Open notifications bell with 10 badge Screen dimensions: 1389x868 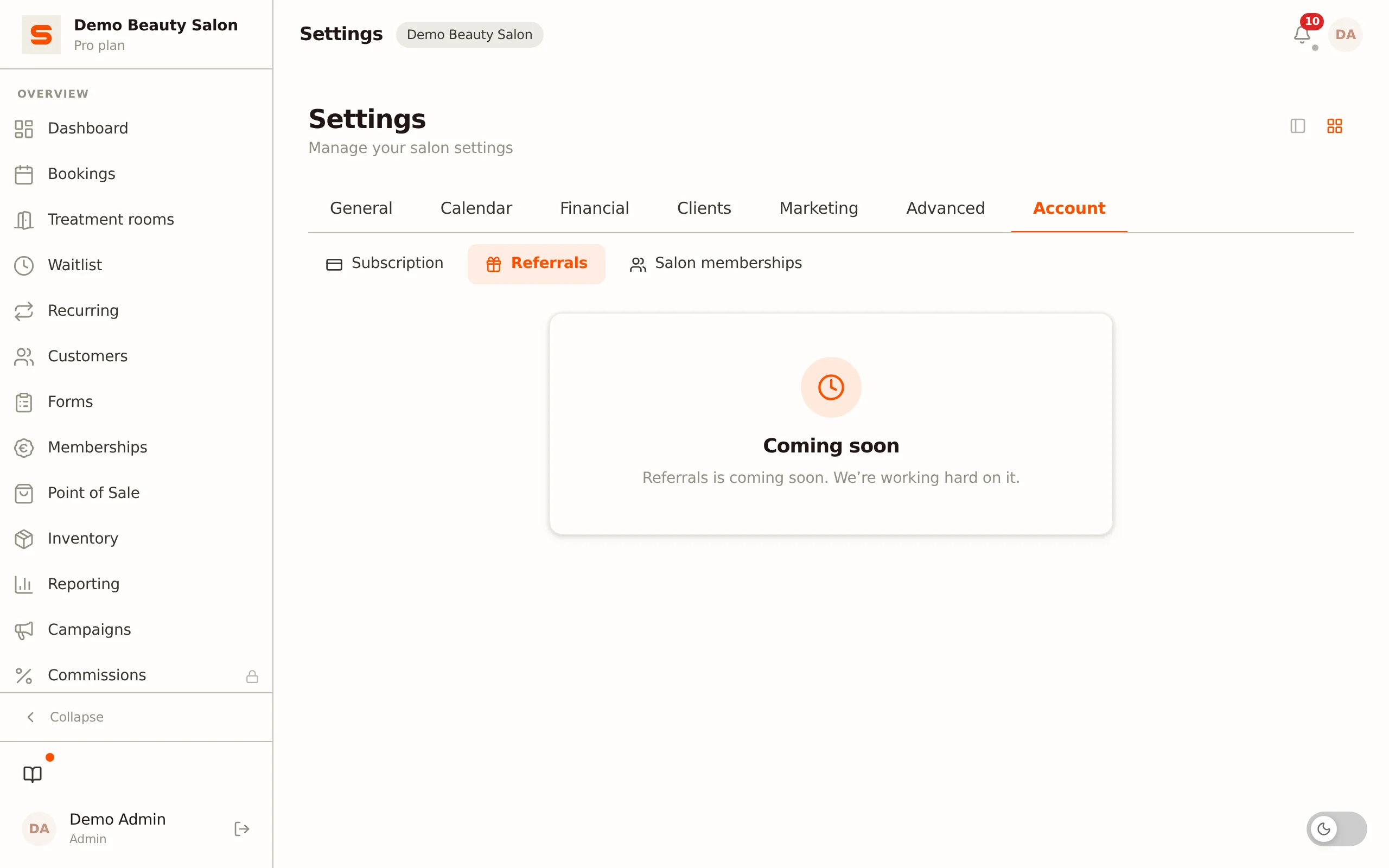tap(1302, 34)
